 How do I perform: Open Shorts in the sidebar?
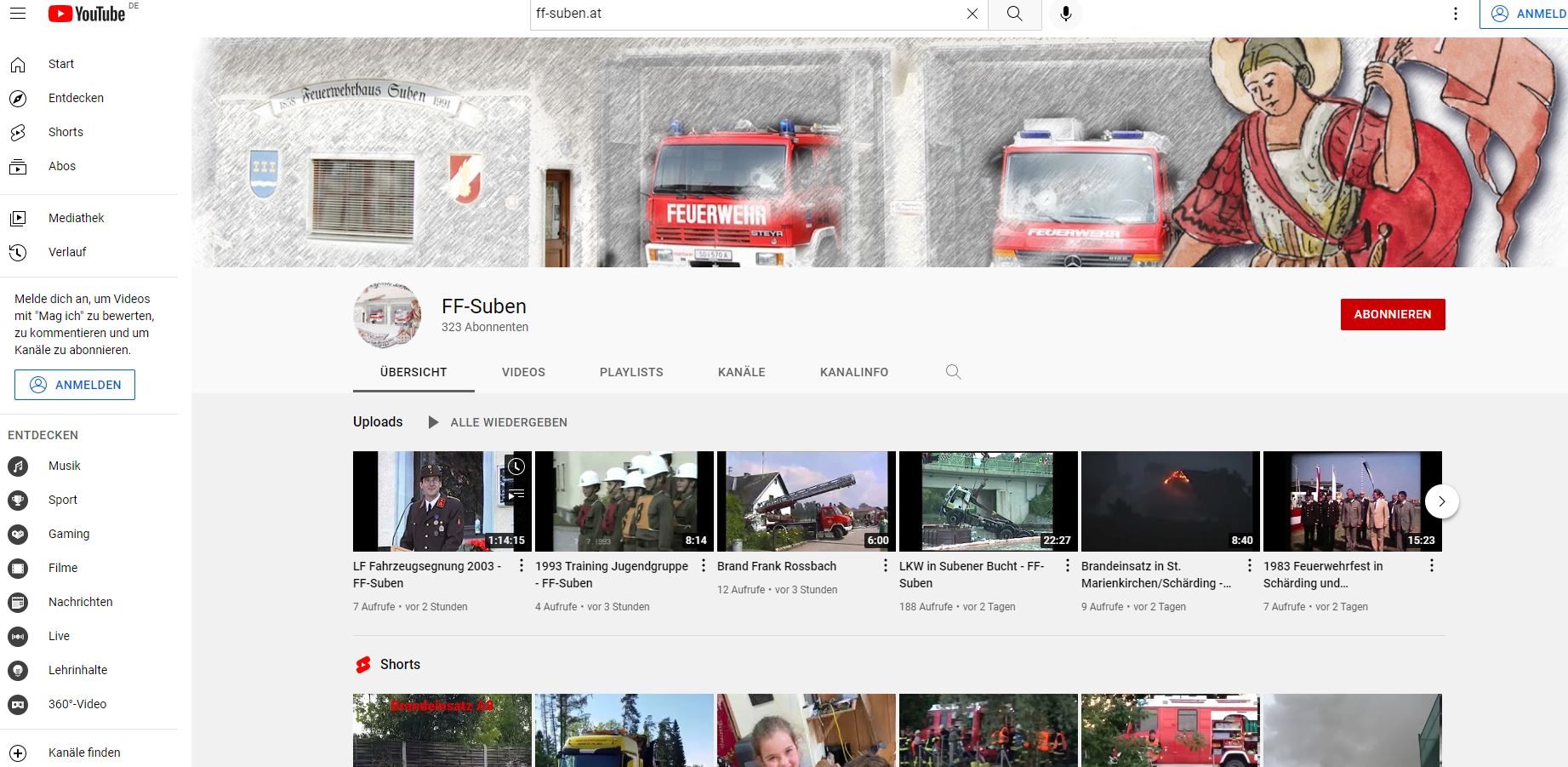(66, 132)
